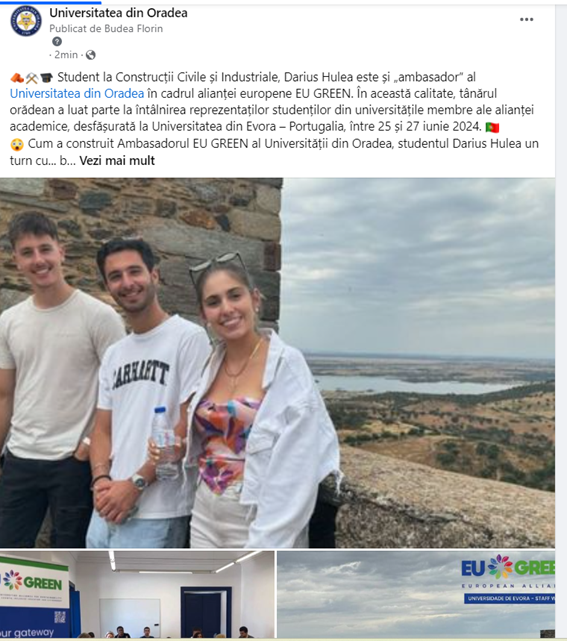Click the graduation cap emoji
Viewport: 567px width, 641px height.
pyautogui.click(x=46, y=77)
